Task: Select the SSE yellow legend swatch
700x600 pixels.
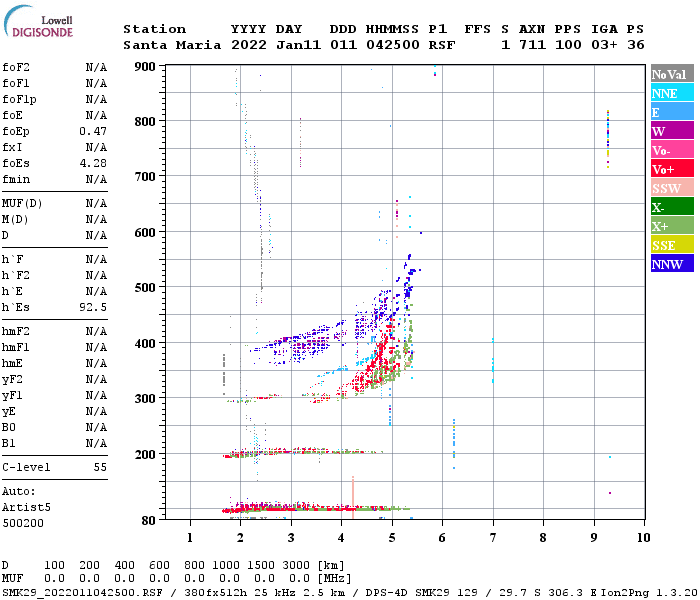Action: pos(672,245)
